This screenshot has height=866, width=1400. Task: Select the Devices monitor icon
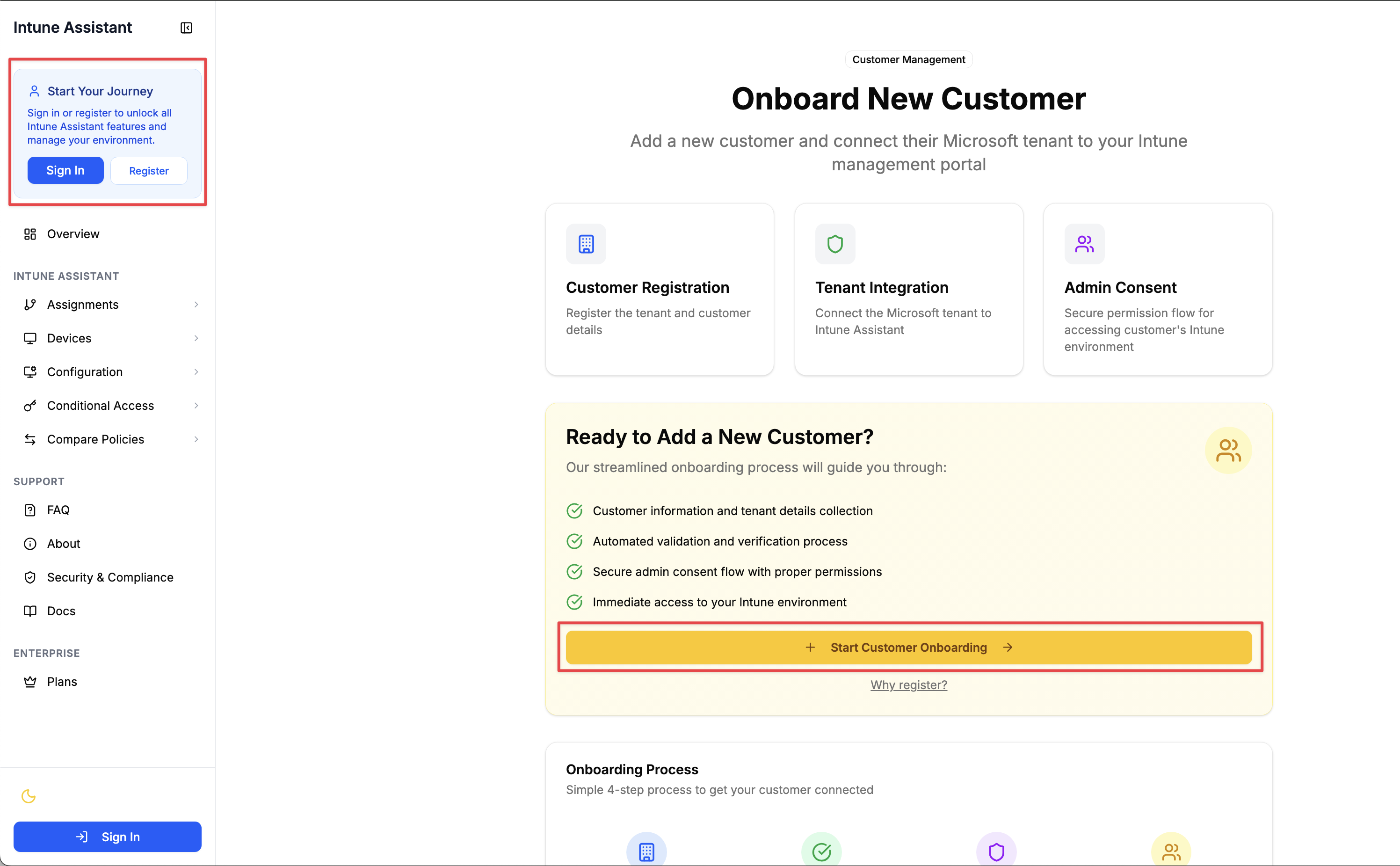(30, 338)
